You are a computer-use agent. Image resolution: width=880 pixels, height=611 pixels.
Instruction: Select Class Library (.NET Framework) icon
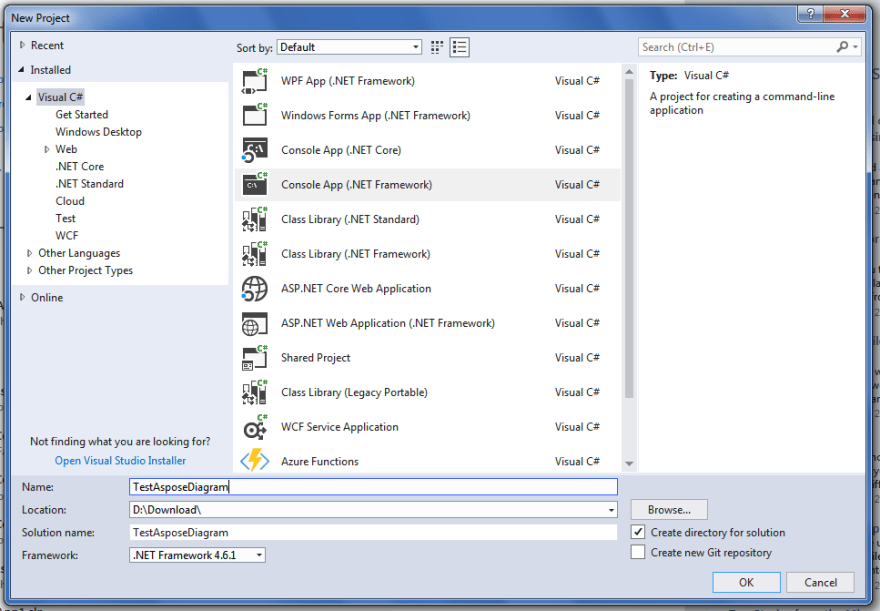(x=255, y=254)
